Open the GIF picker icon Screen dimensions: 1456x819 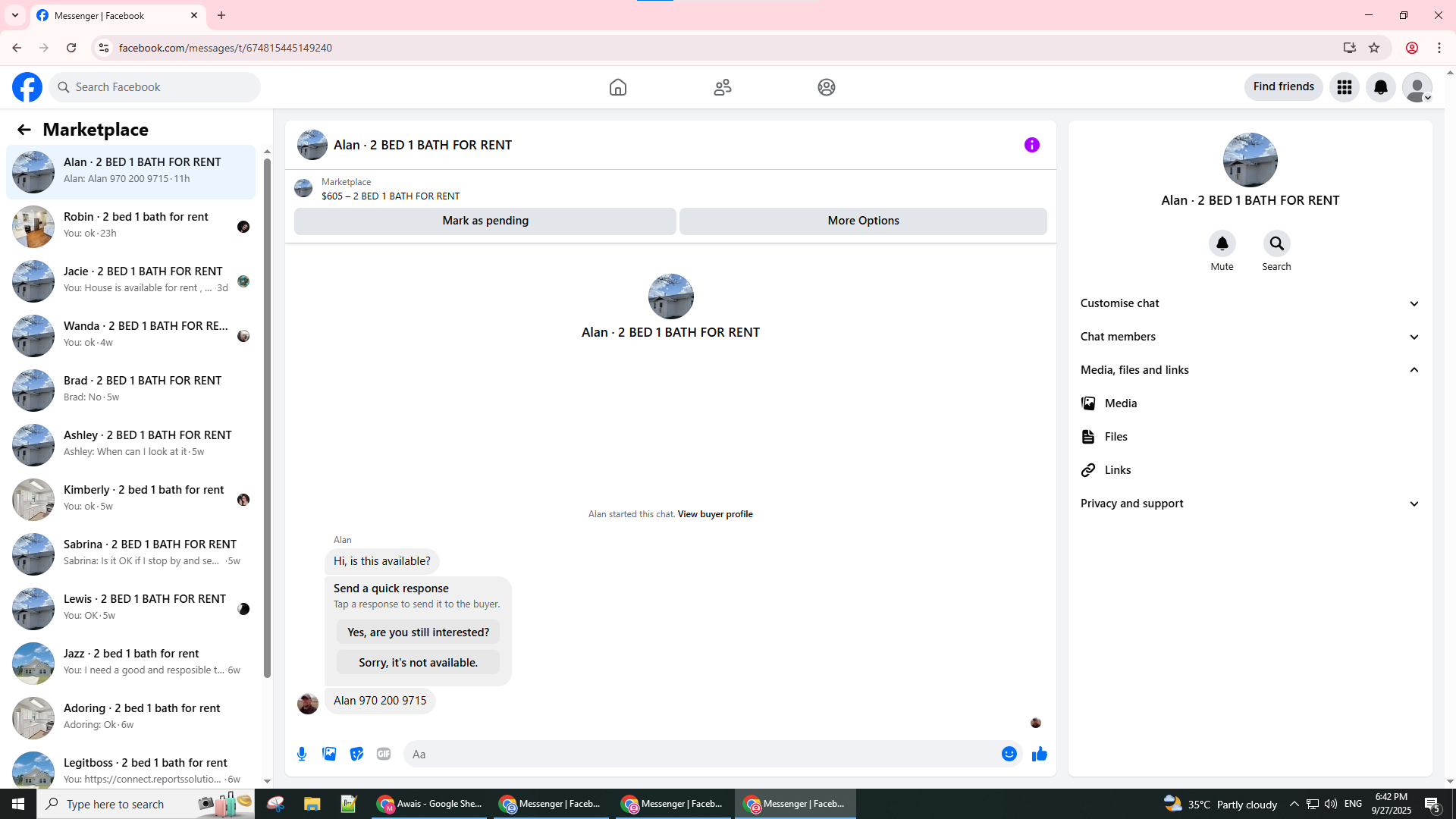pyautogui.click(x=384, y=754)
